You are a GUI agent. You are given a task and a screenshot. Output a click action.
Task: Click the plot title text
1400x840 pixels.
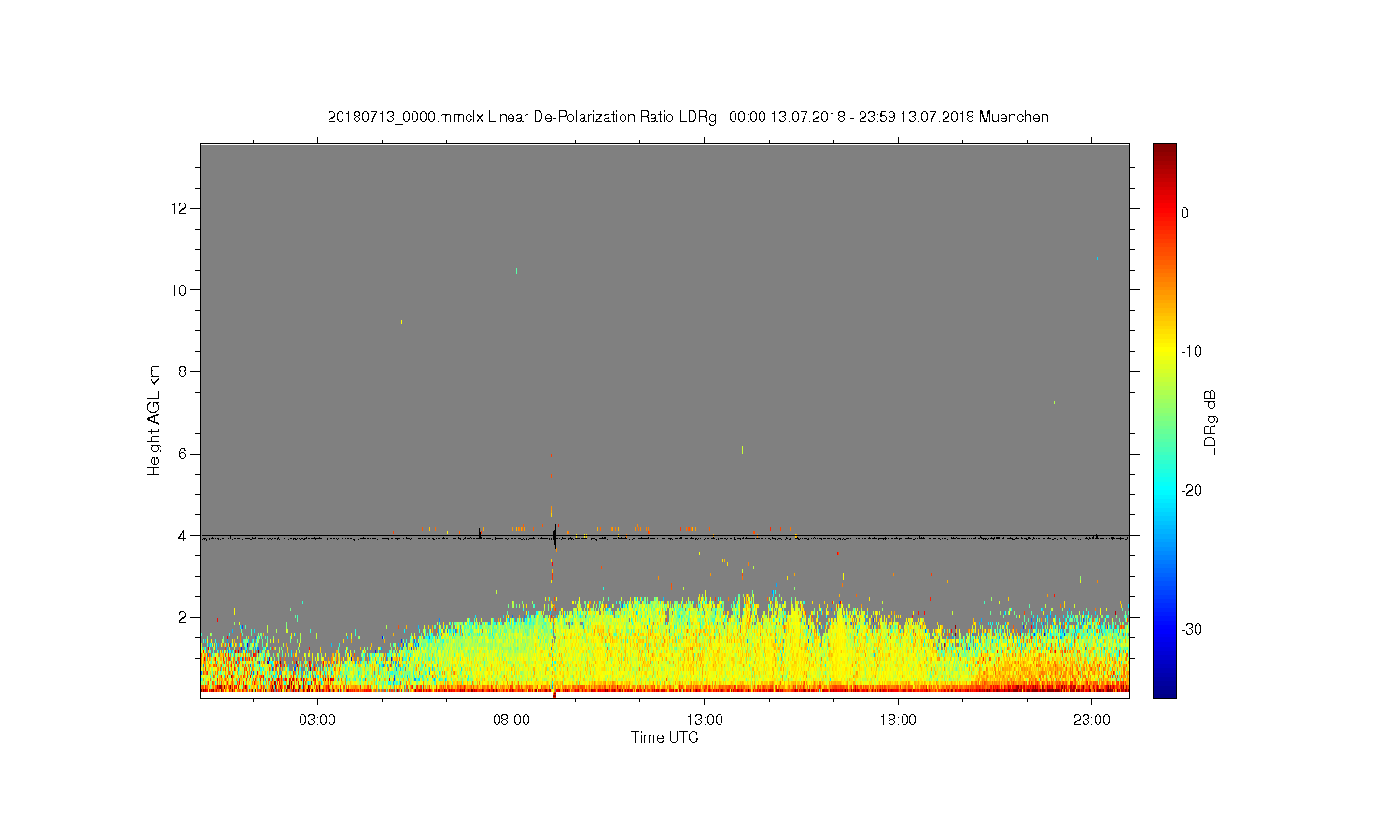[688, 118]
